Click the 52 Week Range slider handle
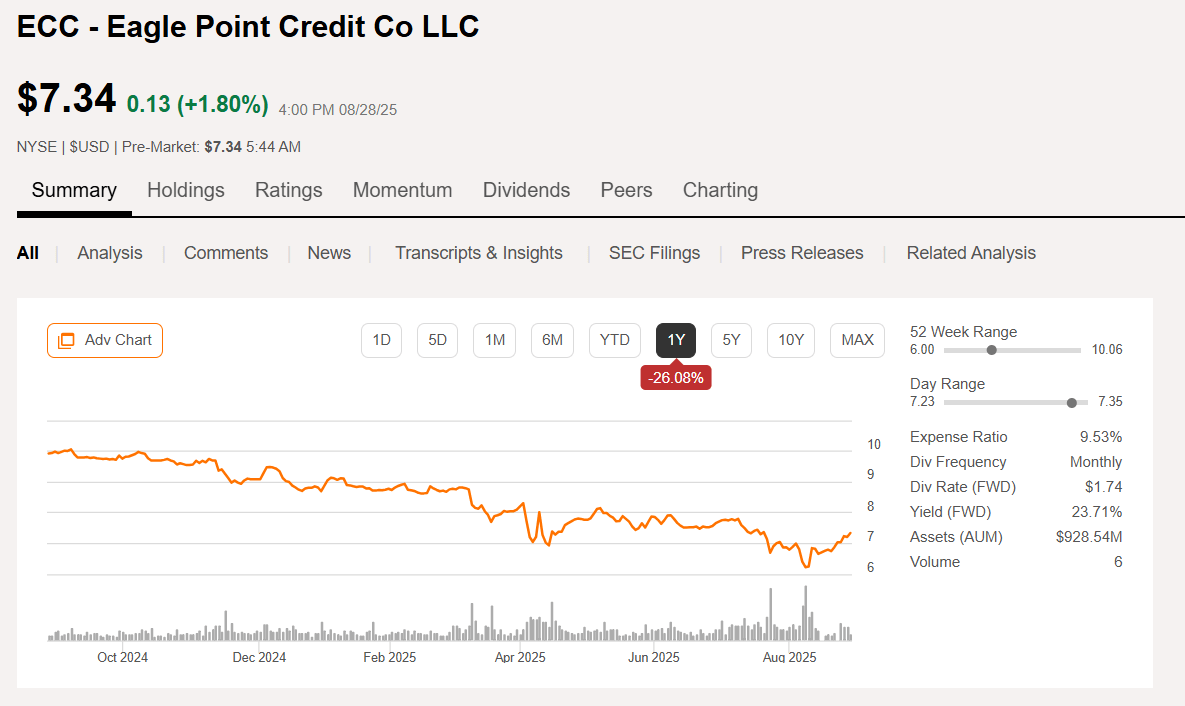This screenshot has height=706, width=1185. coord(991,350)
